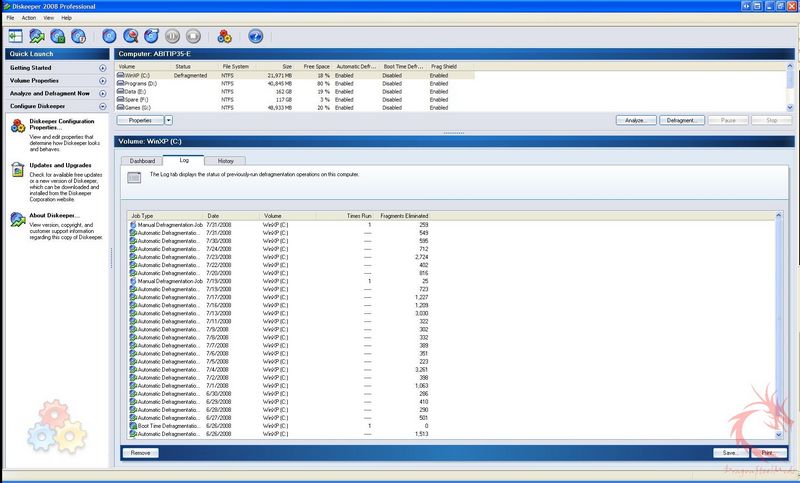
Task: Click the volume list scrollbar down arrow
Action: click(790, 107)
